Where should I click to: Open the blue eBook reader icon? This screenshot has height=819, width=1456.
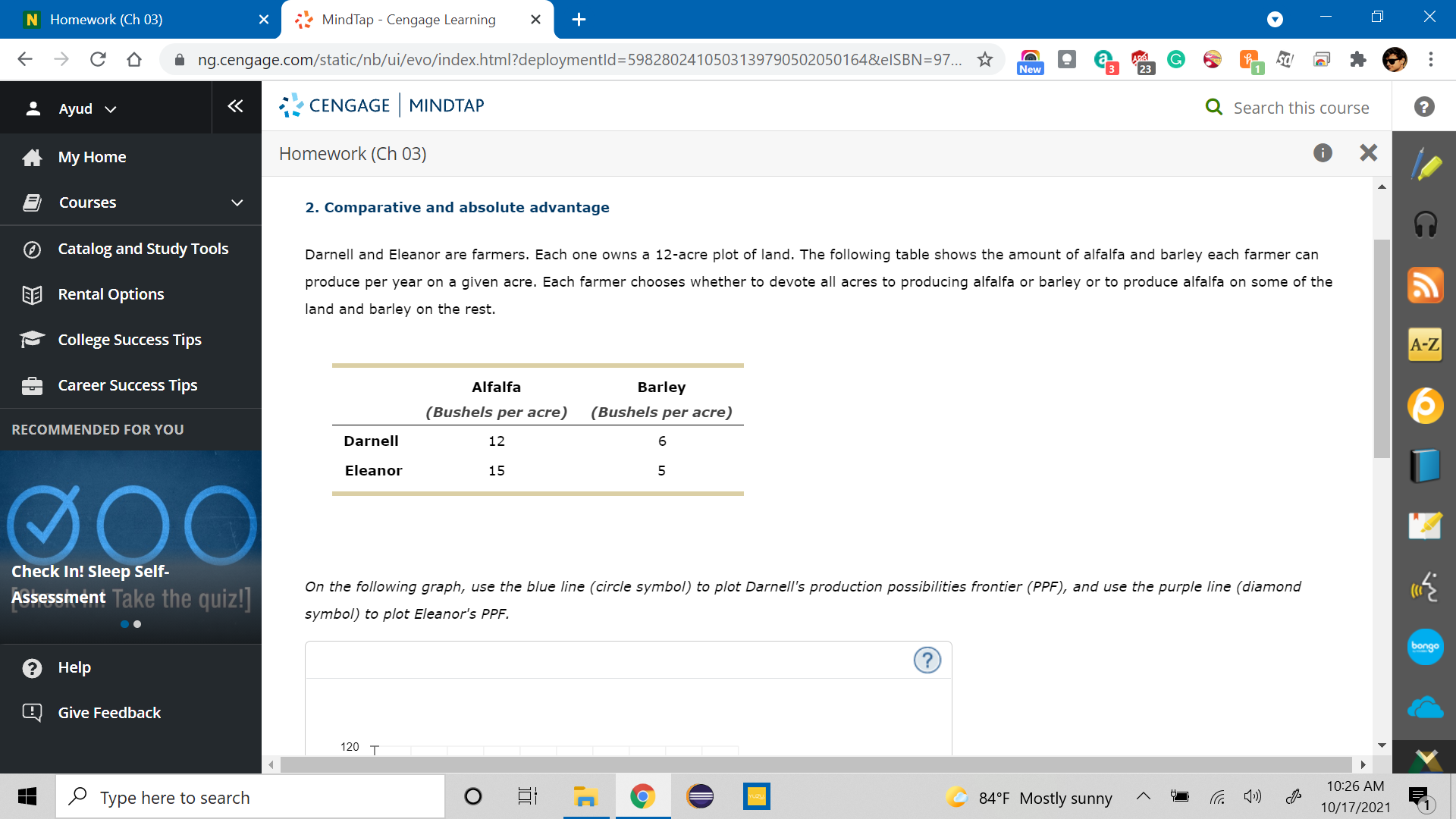(1426, 466)
